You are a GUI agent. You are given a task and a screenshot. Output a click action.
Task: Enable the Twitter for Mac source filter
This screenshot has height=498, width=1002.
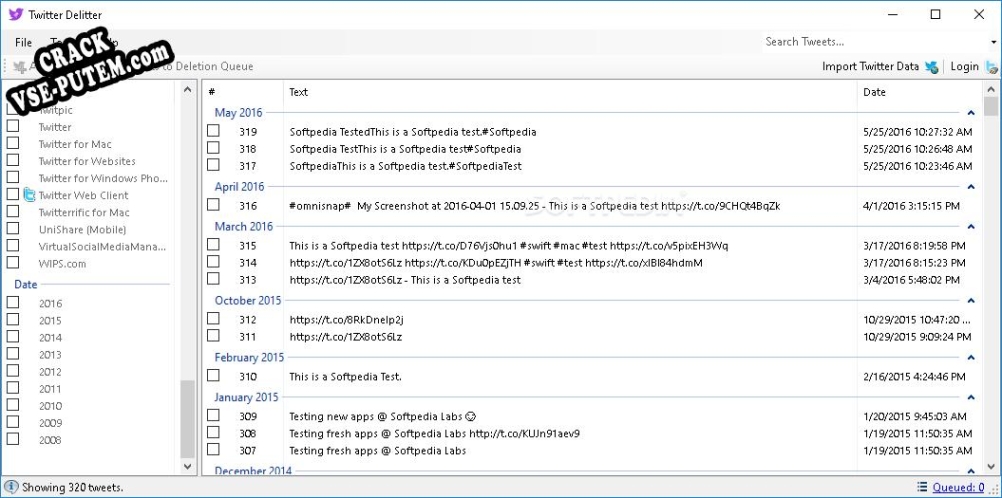click(x=13, y=143)
